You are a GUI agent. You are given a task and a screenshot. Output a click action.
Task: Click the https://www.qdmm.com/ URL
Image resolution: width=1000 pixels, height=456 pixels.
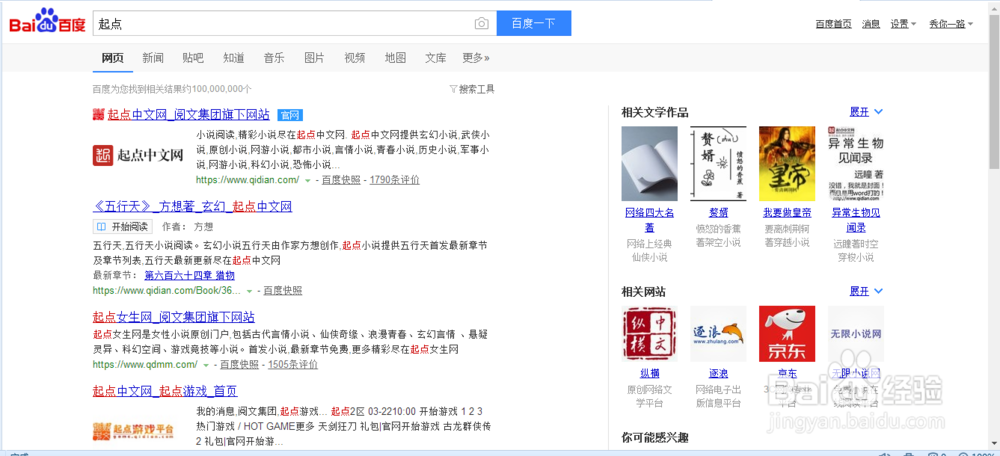(145, 365)
